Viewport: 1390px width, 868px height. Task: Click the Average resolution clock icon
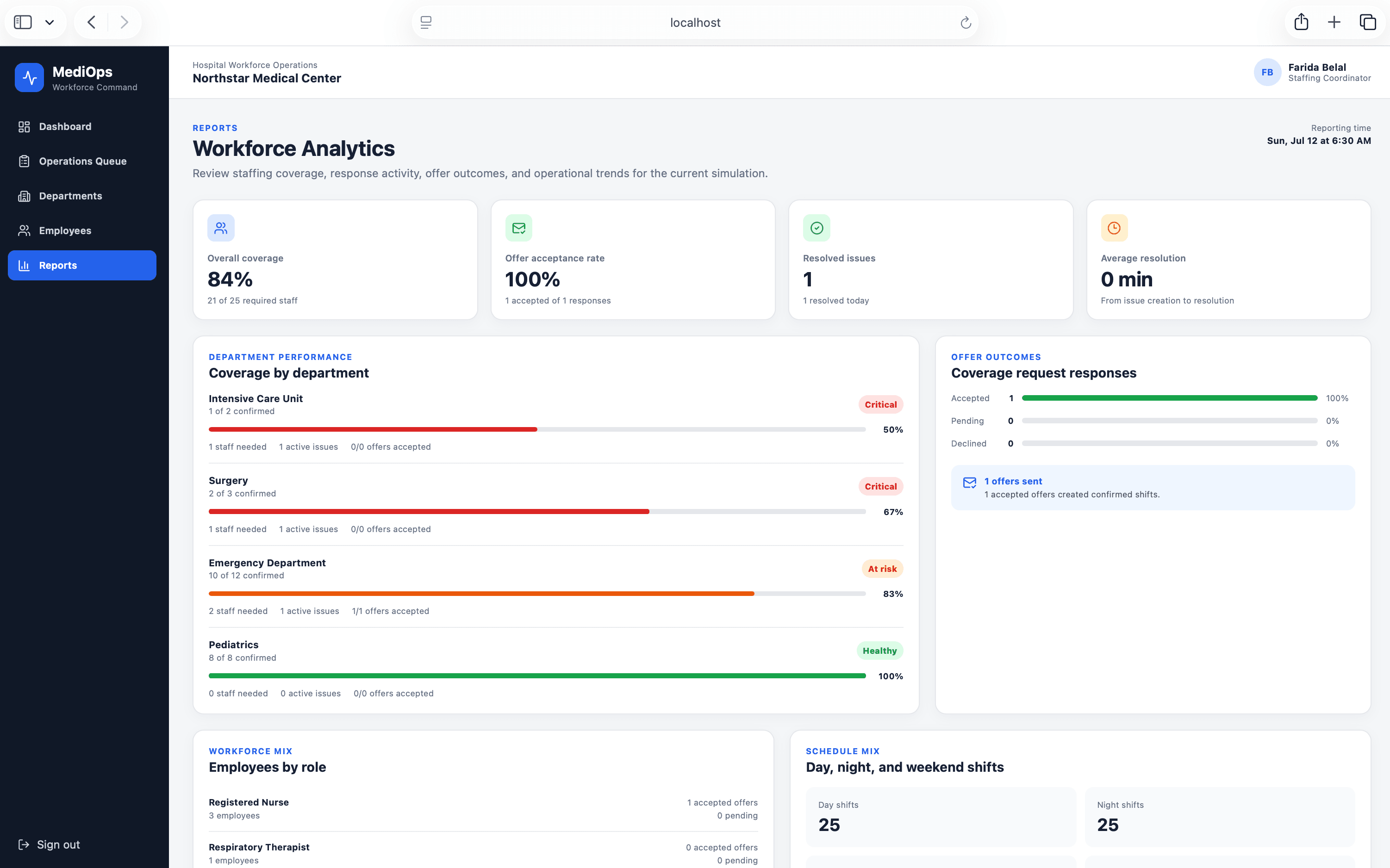click(x=1114, y=228)
